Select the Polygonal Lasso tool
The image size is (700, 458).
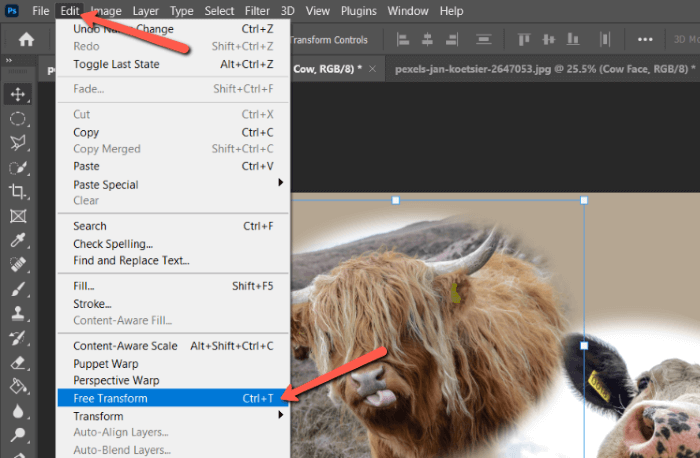coord(17,142)
